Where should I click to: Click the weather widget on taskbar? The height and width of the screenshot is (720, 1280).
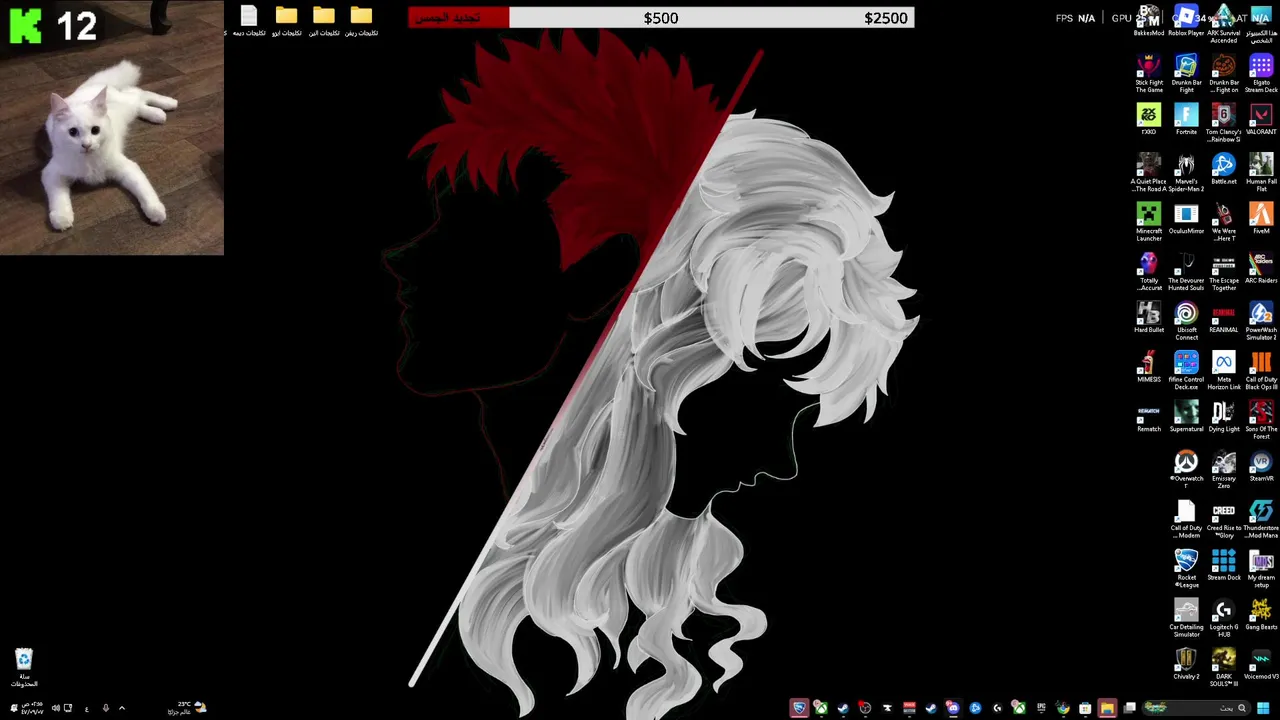tap(187, 708)
